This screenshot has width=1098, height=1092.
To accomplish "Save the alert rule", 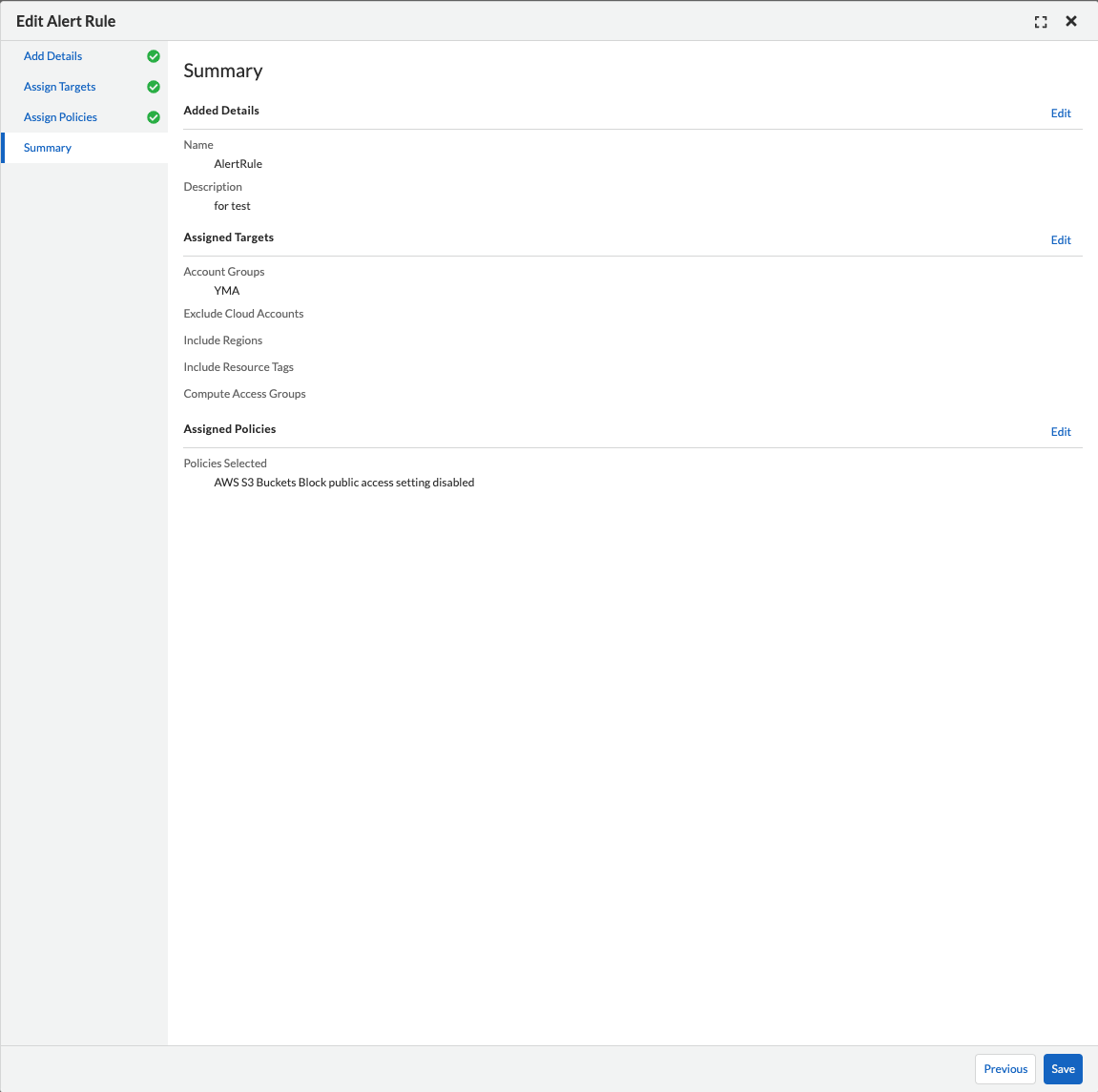I will click(1063, 1069).
